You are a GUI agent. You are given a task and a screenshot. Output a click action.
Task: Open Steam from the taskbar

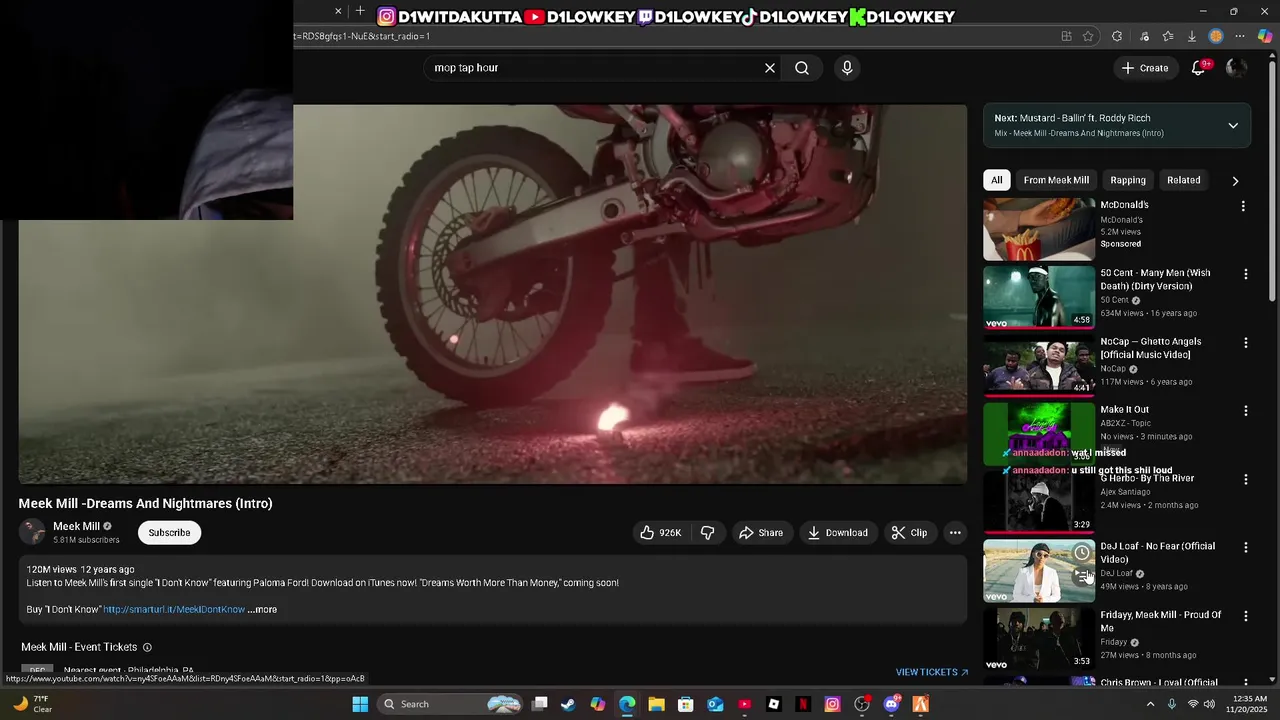(x=568, y=704)
